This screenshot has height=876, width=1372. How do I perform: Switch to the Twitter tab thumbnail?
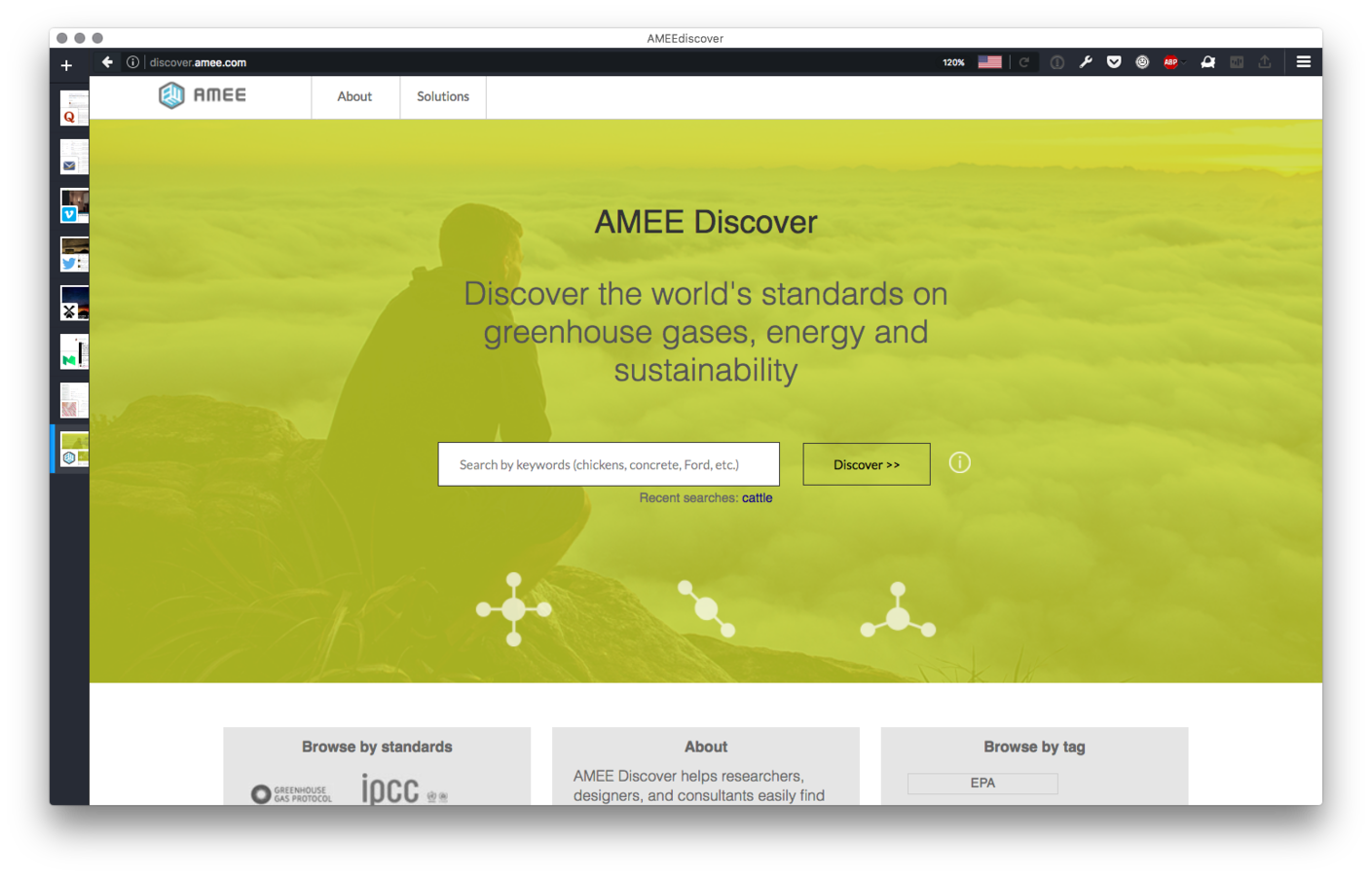74,254
